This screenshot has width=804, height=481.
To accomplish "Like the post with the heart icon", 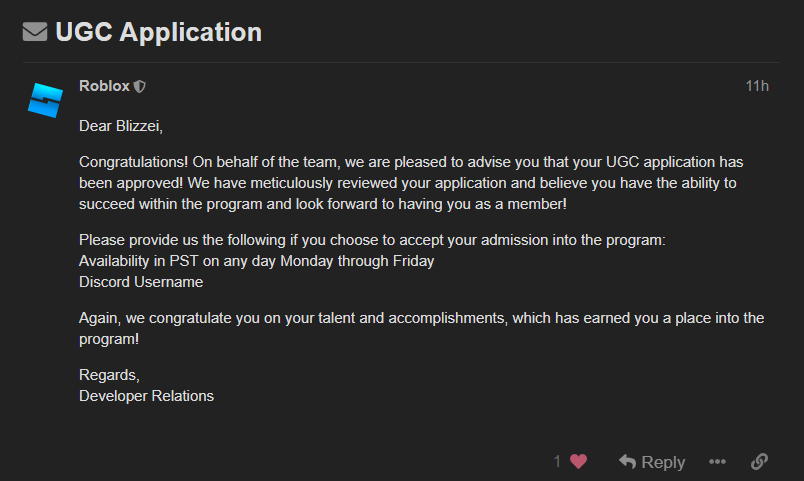I will tap(578, 461).
